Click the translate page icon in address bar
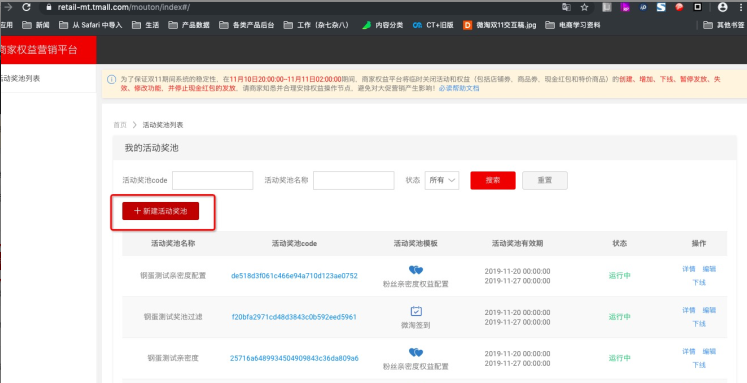Image resolution: width=747 pixels, height=383 pixels. pos(566,7)
